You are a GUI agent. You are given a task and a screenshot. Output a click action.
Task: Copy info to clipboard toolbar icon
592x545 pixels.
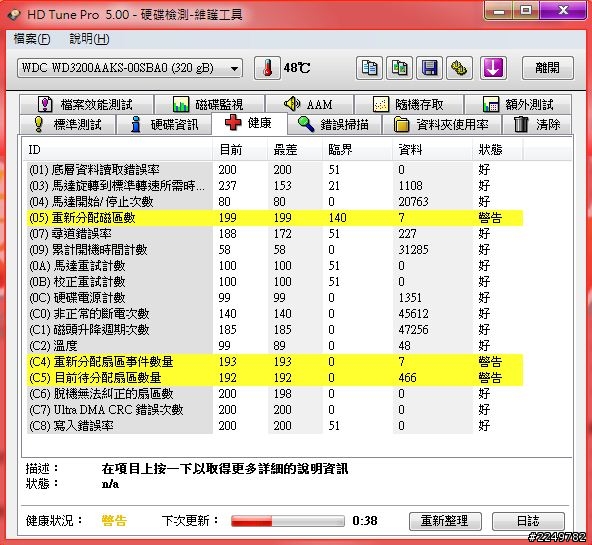[x=369, y=68]
